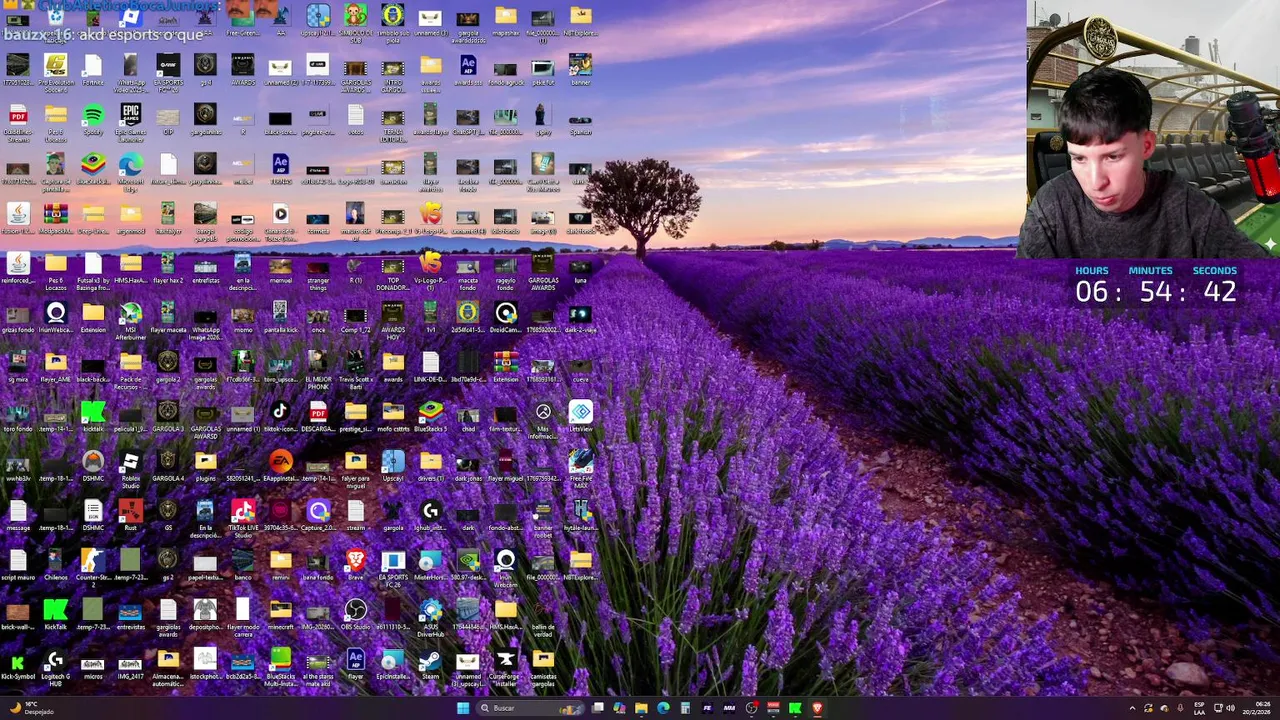Select the Guidelines Streams PDF icon
The image size is (1280, 720).
click(18, 122)
